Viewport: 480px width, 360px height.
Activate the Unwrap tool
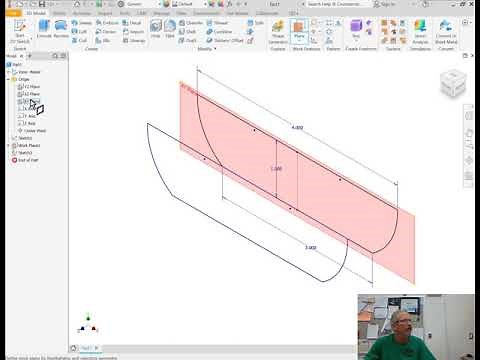pyautogui.click(x=134, y=40)
